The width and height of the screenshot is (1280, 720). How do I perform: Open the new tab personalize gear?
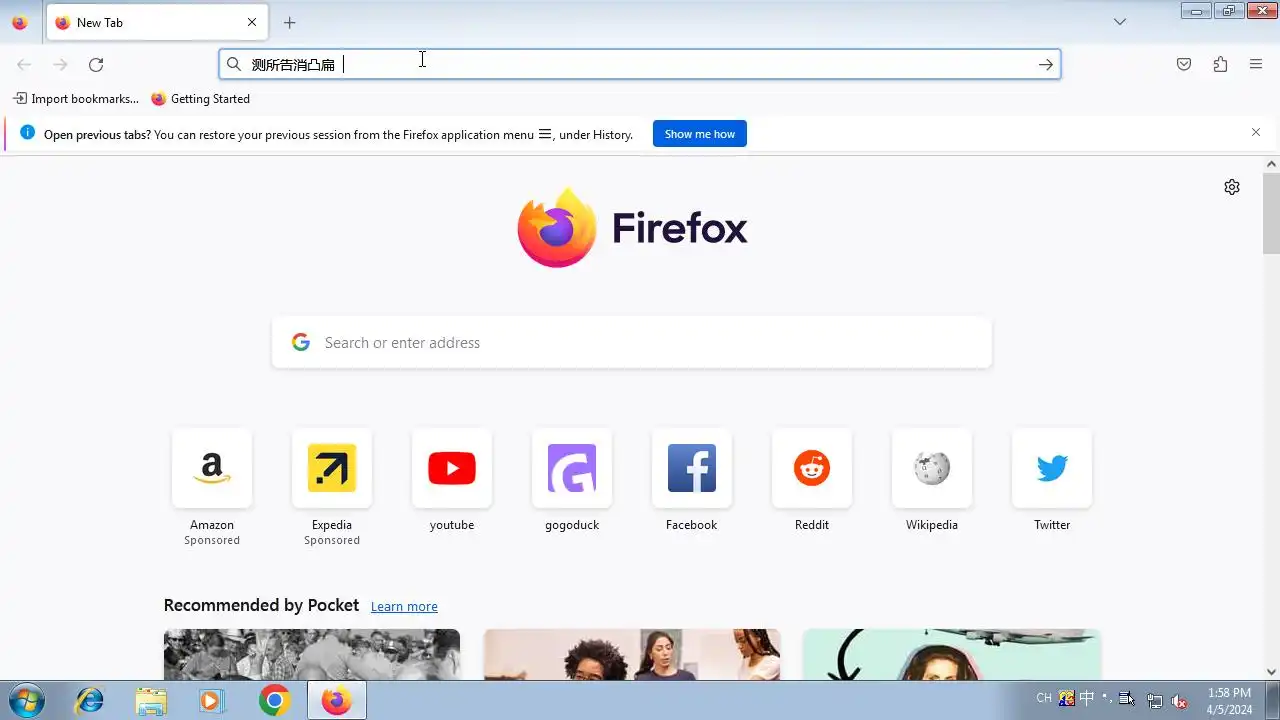(1232, 187)
